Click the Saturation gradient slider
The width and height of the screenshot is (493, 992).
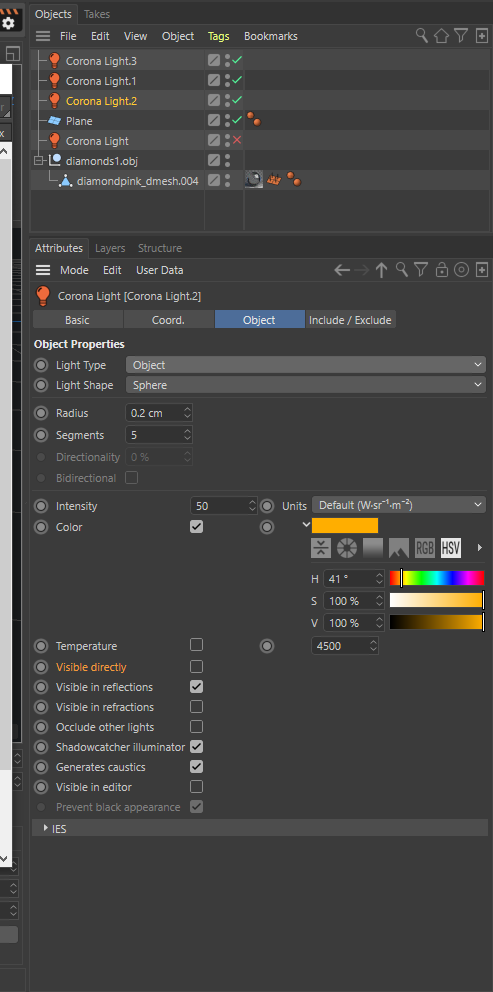pos(437,600)
